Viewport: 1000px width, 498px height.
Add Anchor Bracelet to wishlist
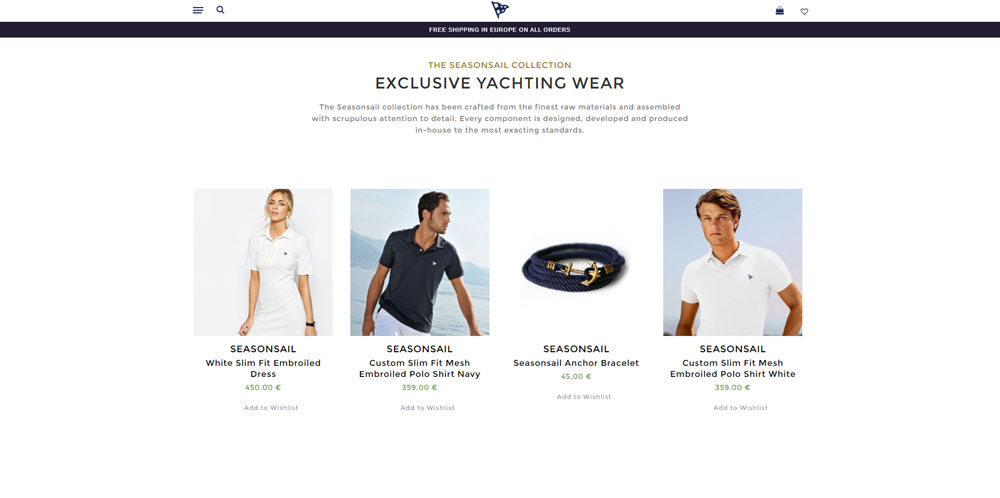tap(584, 397)
